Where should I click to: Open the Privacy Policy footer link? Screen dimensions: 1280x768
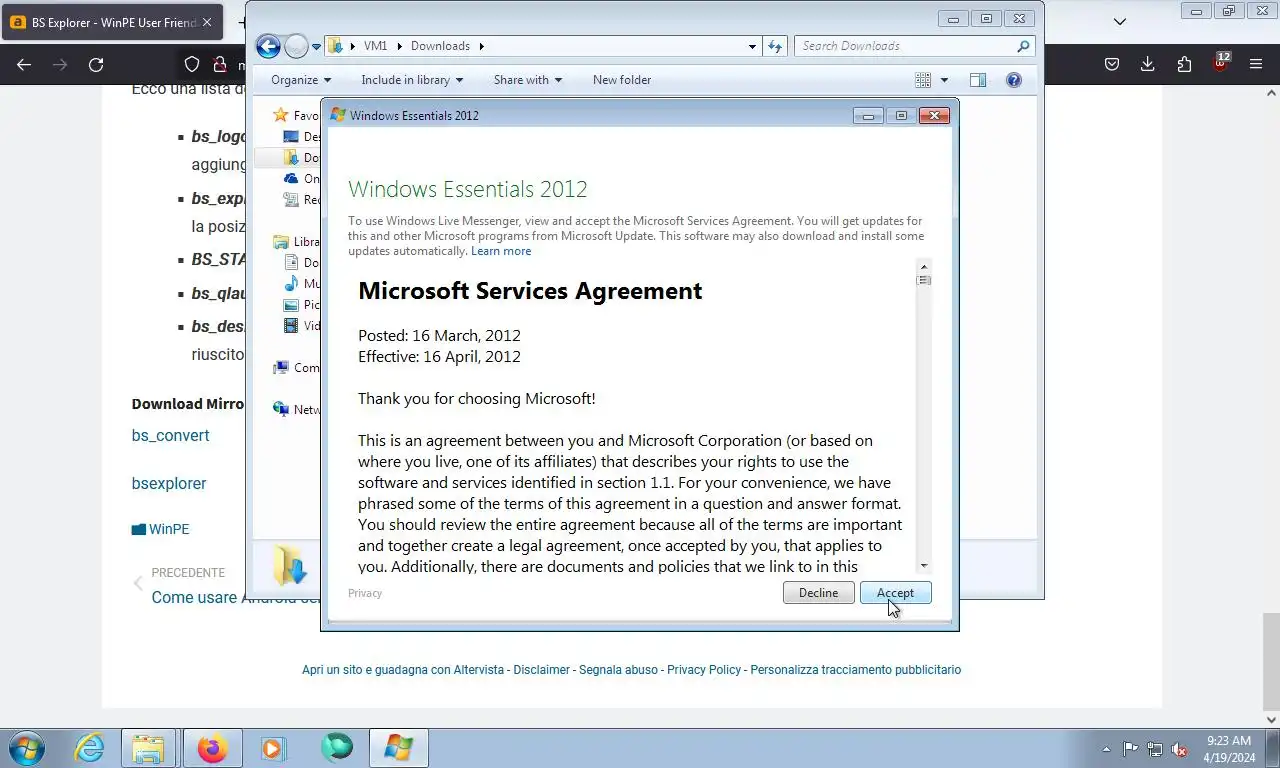click(x=704, y=670)
